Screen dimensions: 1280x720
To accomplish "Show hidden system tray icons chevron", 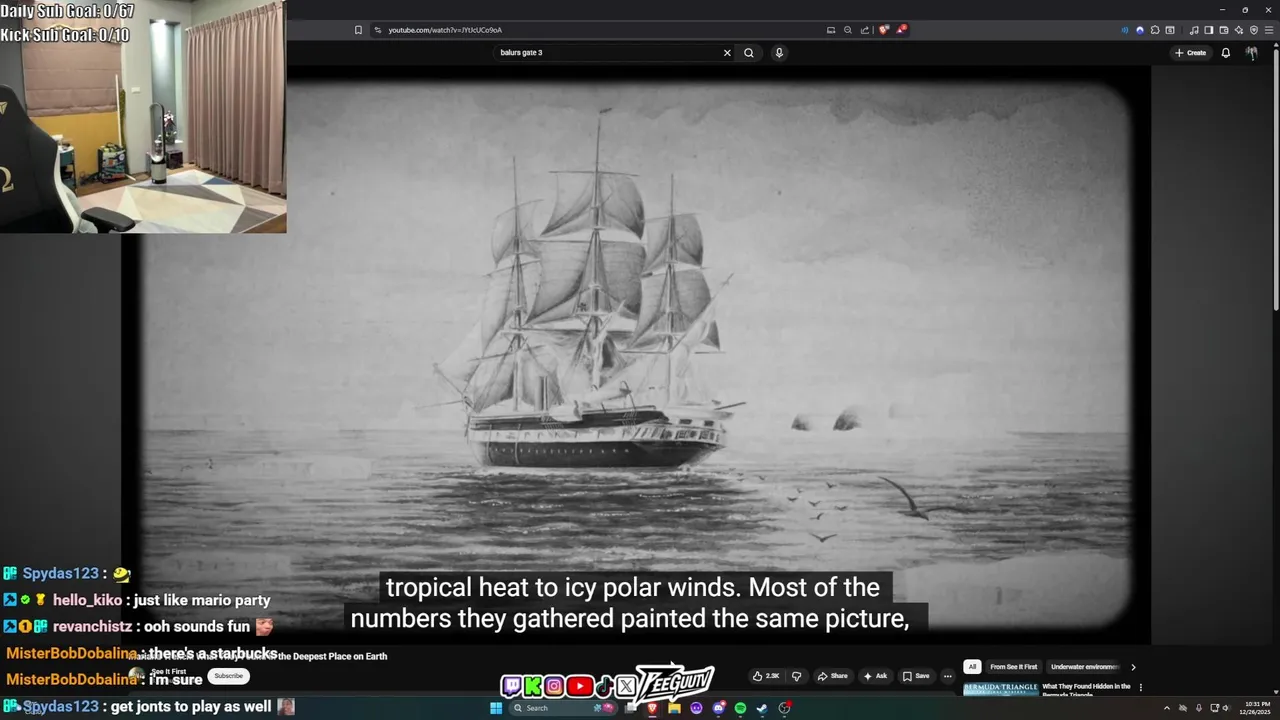I will (x=1166, y=708).
